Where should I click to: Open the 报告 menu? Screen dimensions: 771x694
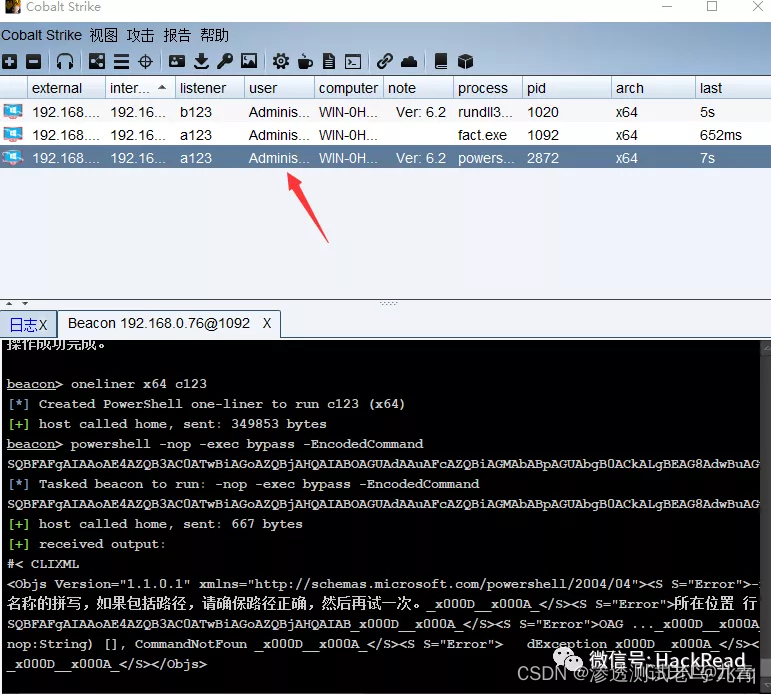(177, 35)
